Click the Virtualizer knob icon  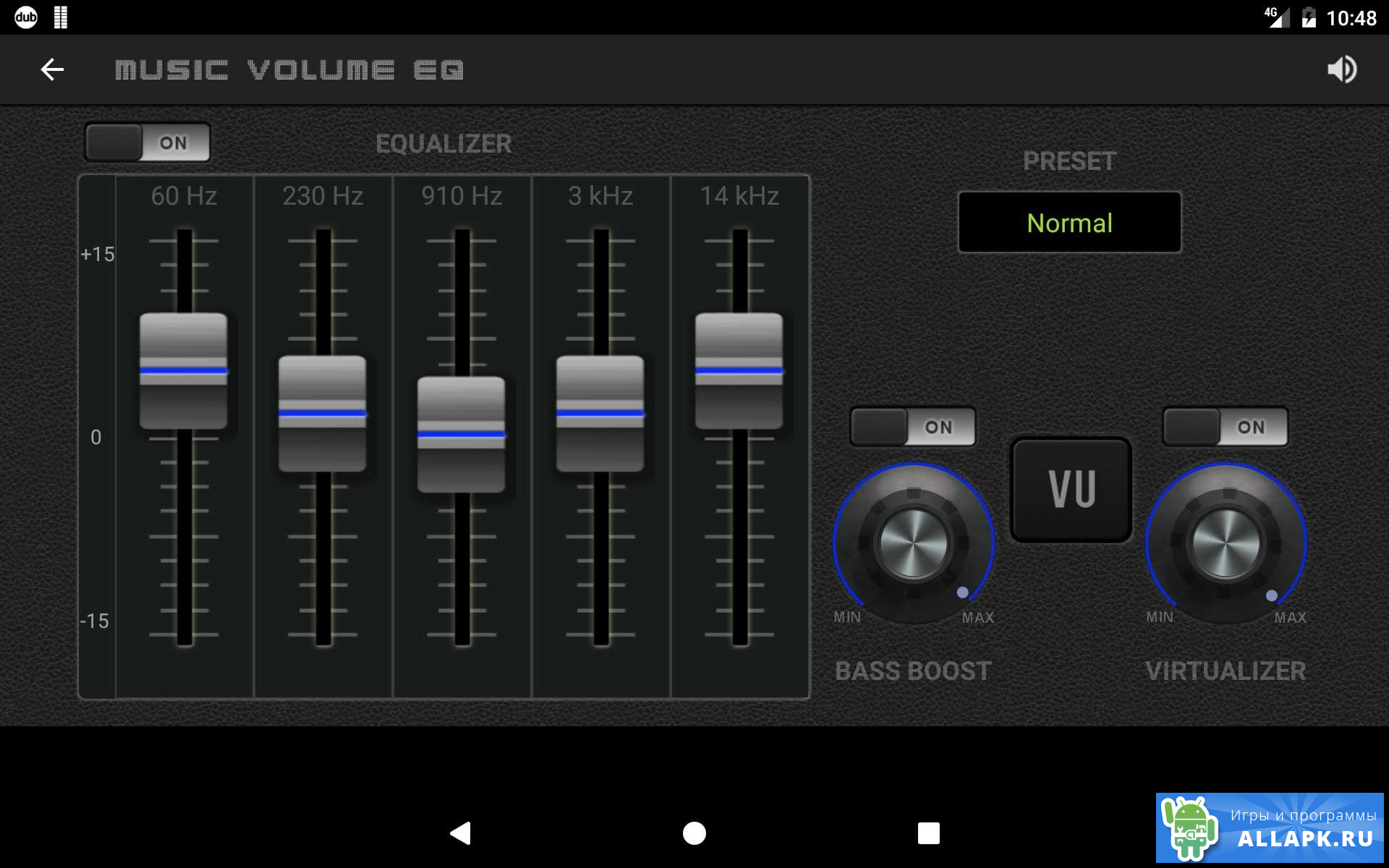pyautogui.click(x=1225, y=540)
